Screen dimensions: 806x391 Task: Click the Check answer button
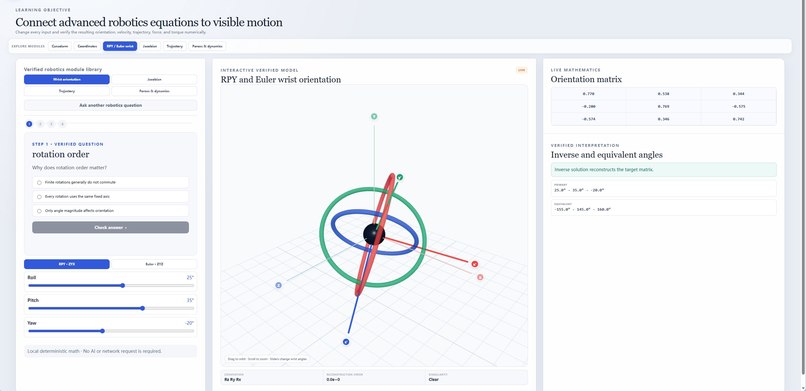(x=111, y=227)
